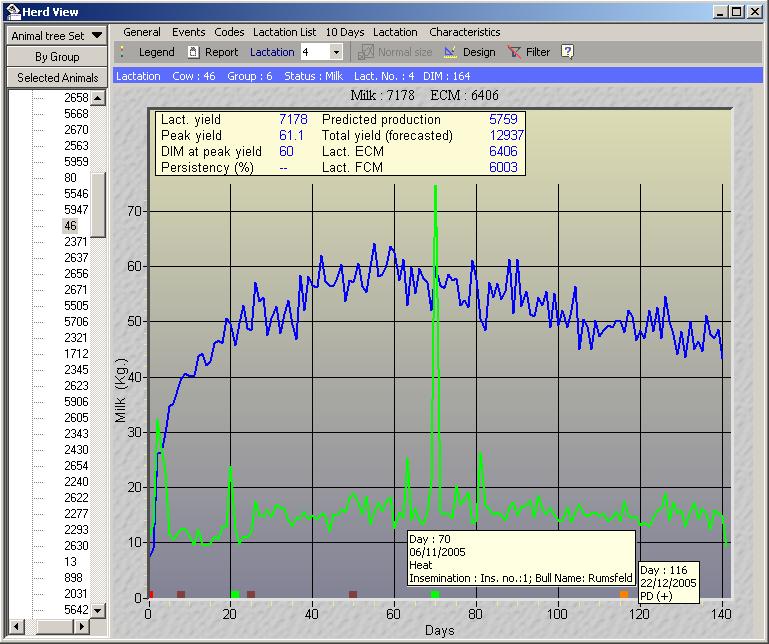Click the Day 70 Heat tooltip
The width and height of the screenshot is (769, 644).
click(x=521, y=558)
